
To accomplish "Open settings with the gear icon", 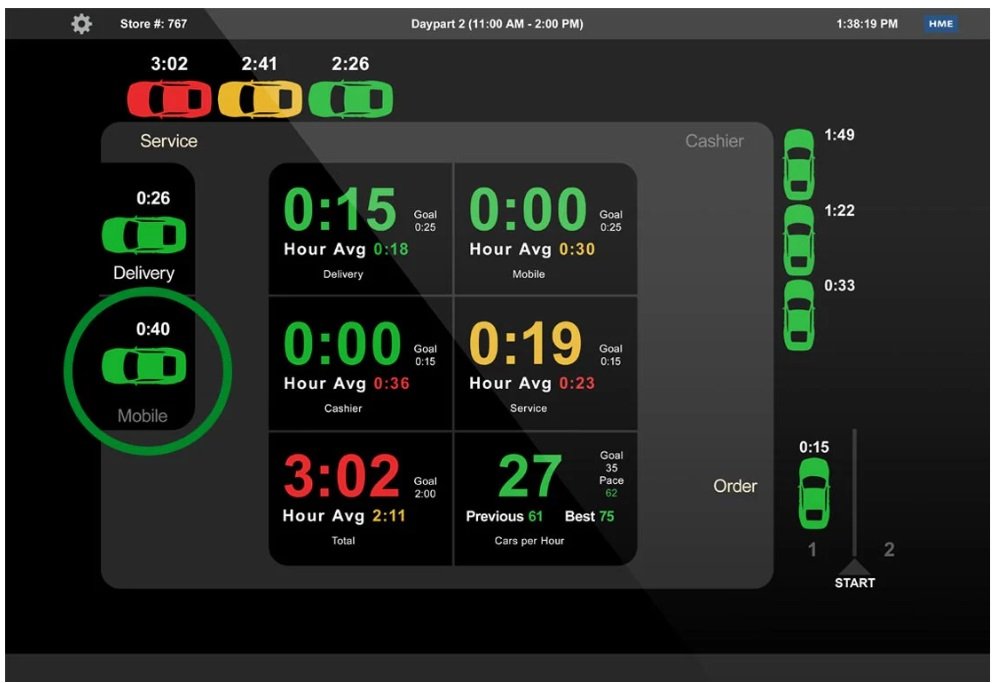I will point(81,23).
